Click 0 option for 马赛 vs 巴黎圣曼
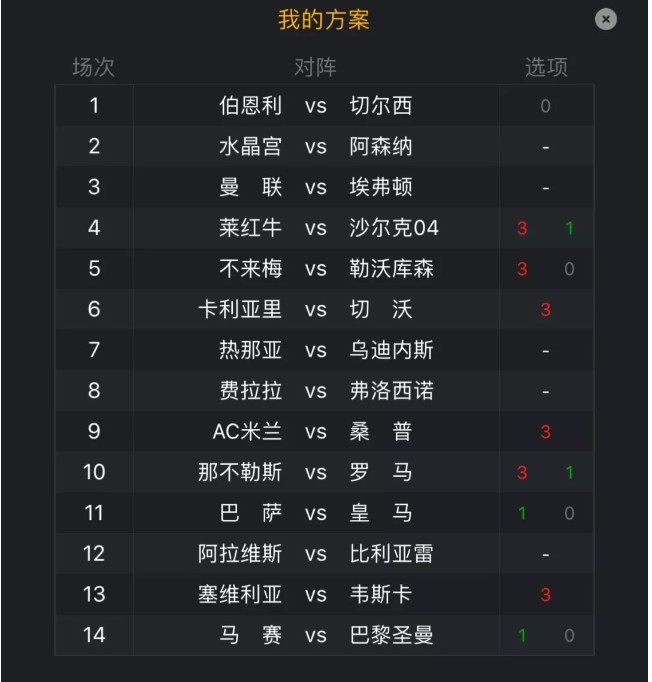This screenshot has width=652, height=682. (569, 636)
